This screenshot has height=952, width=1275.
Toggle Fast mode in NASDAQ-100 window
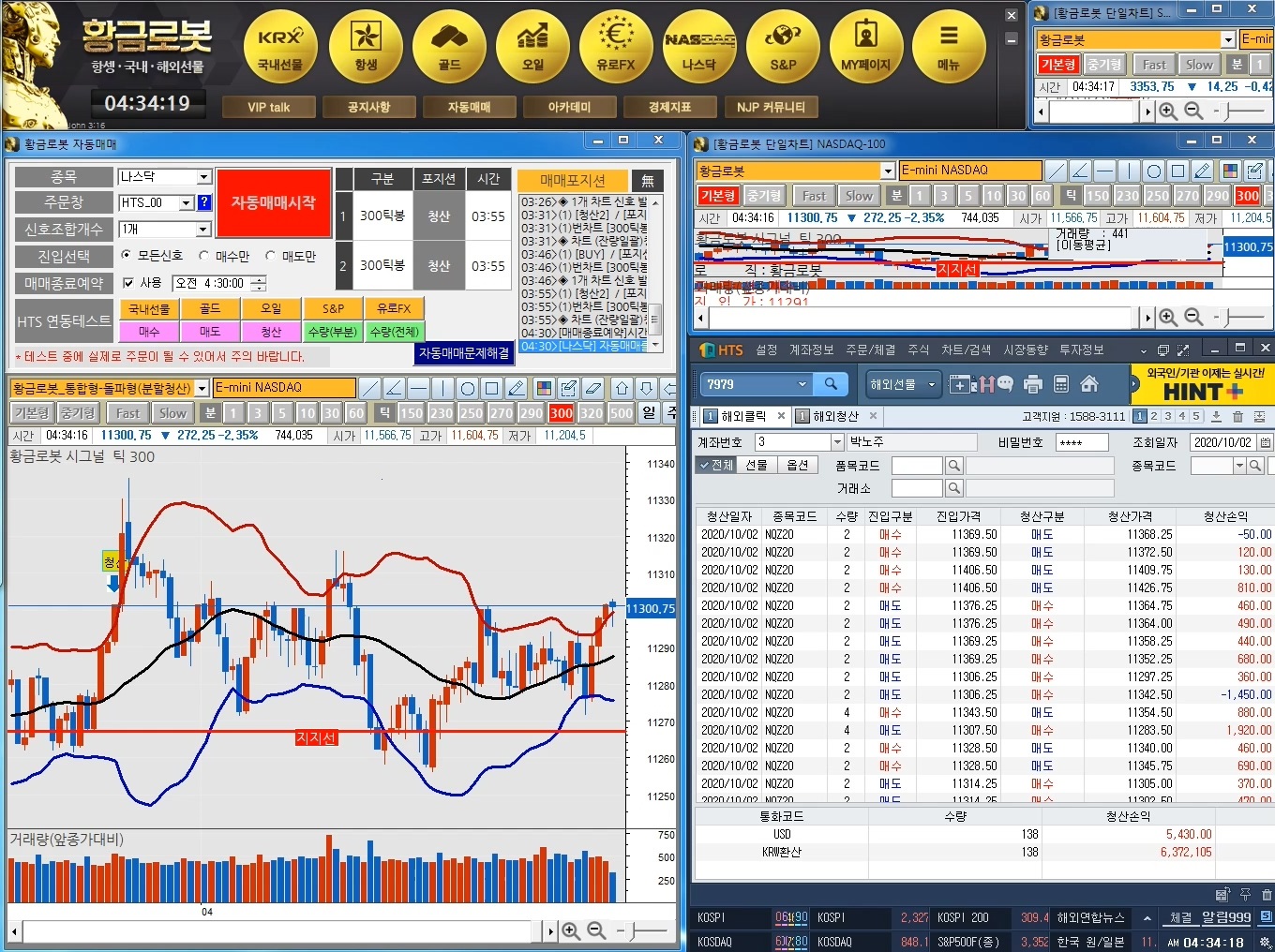[815, 196]
